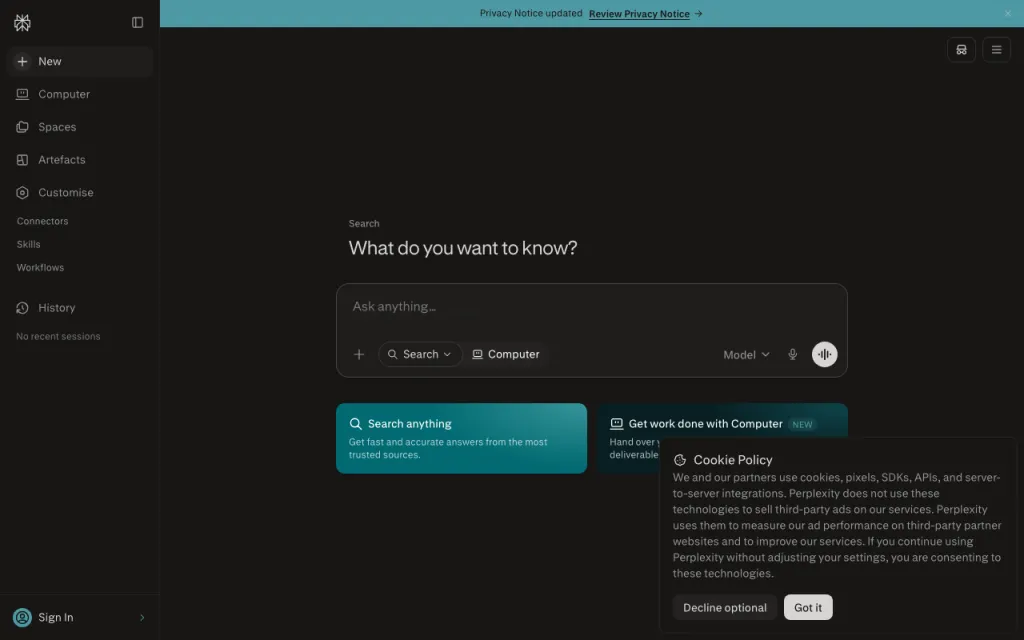Collapse the sidebar panel icon
The image size is (1024, 640).
[137, 22]
